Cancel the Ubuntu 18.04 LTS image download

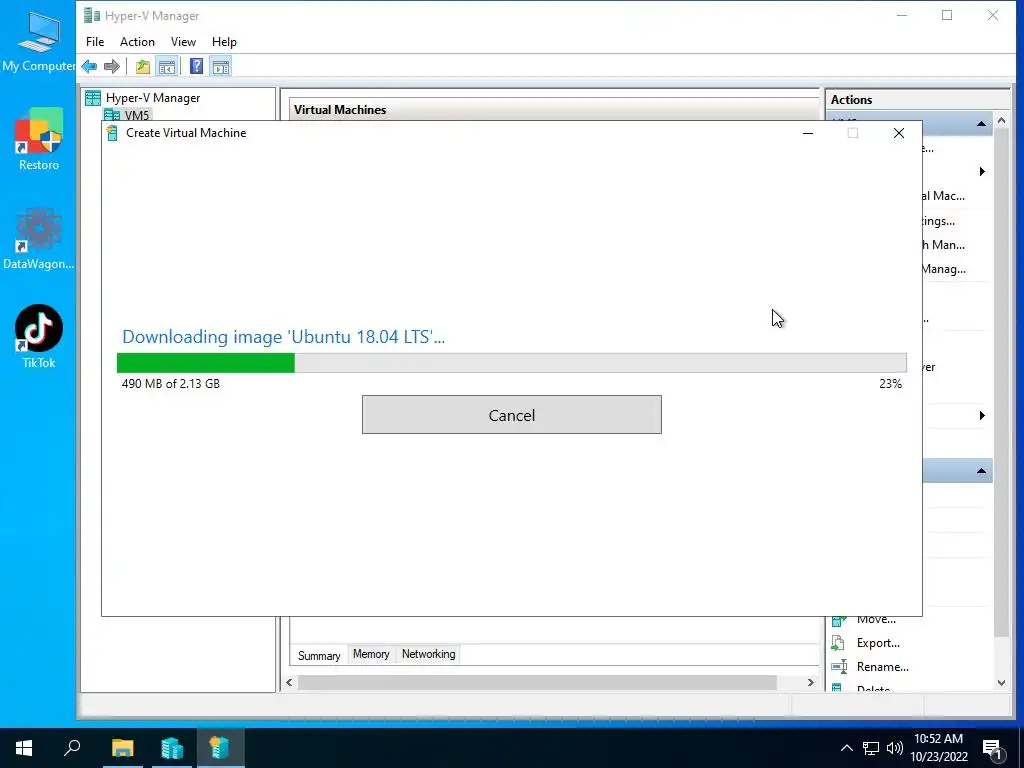[x=511, y=415]
